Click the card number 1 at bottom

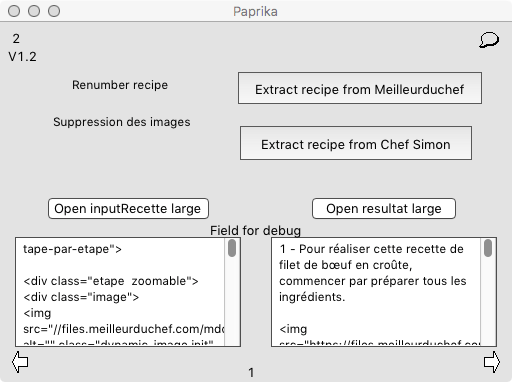(251, 373)
